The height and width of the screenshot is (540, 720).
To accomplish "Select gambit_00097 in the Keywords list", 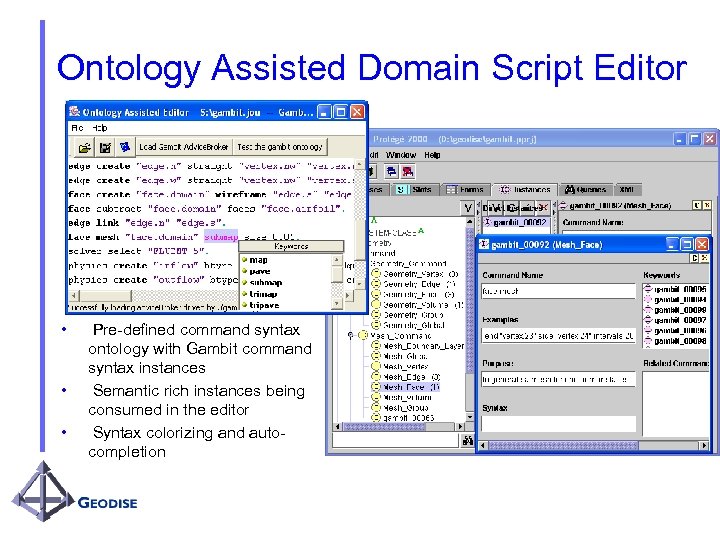I will [x=675, y=320].
